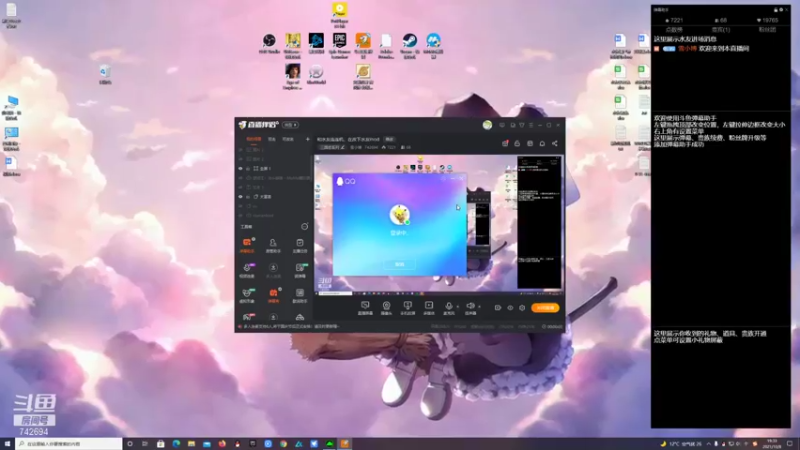Image resolution: width=800 pixels, height=450 pixels.
Task: Click the stream preview thumbnail
Action: point(439,225)
